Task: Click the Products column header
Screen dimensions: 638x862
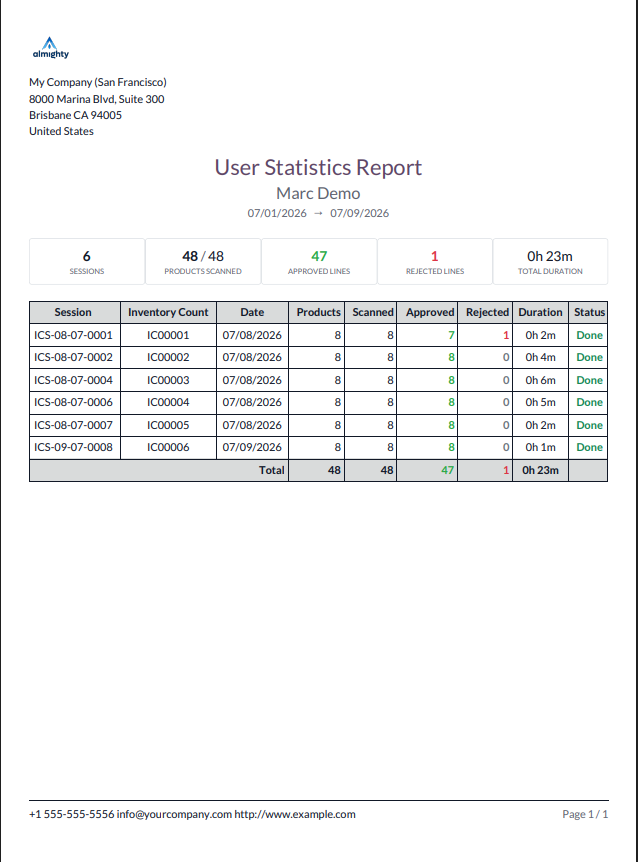Action: click(317, 312)
